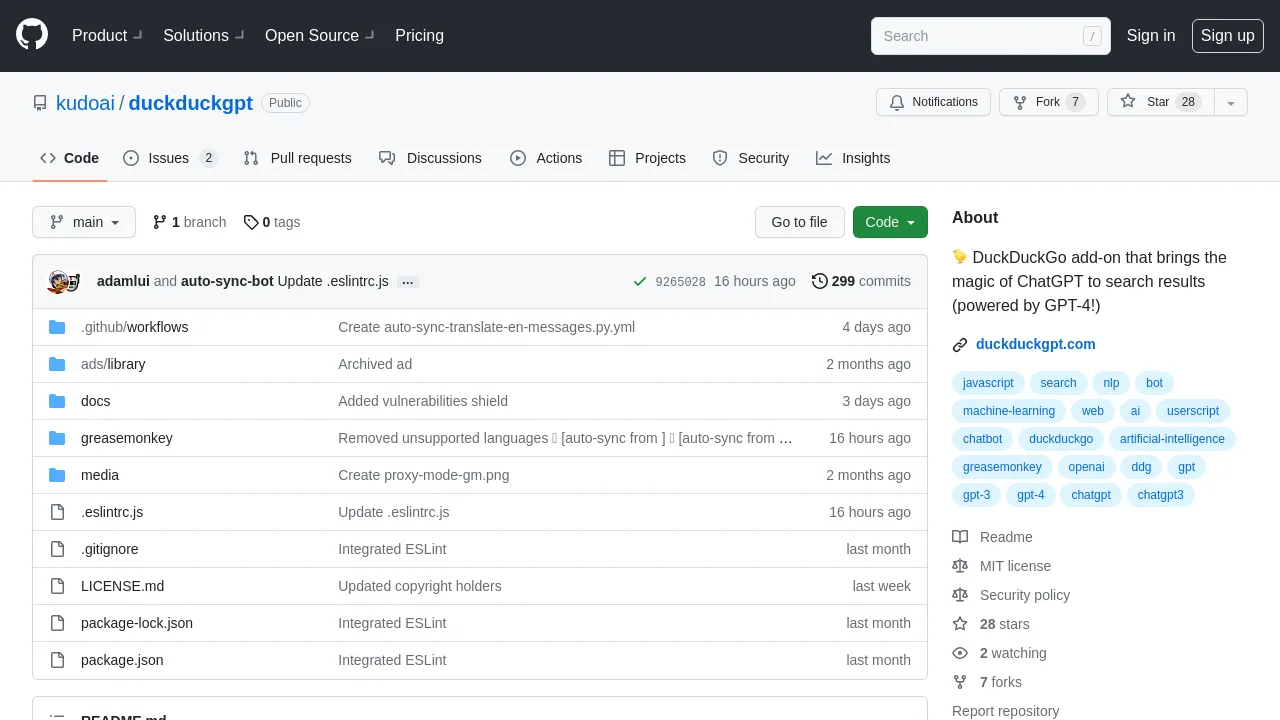The image size is (1280, 720).
Task: Select the greasemonkey topic tag
Action: pos(1002,467)
